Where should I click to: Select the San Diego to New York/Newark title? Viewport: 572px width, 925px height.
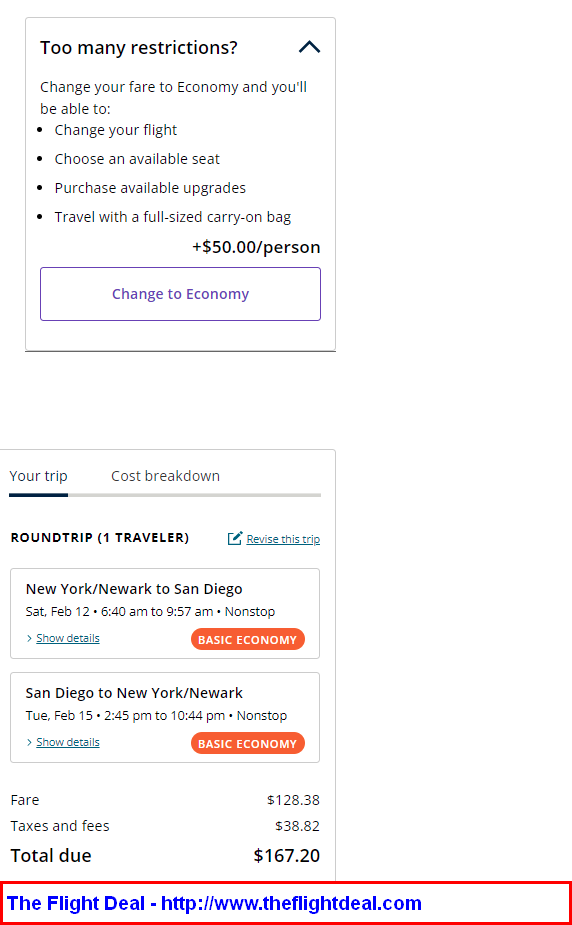(134, 693)
